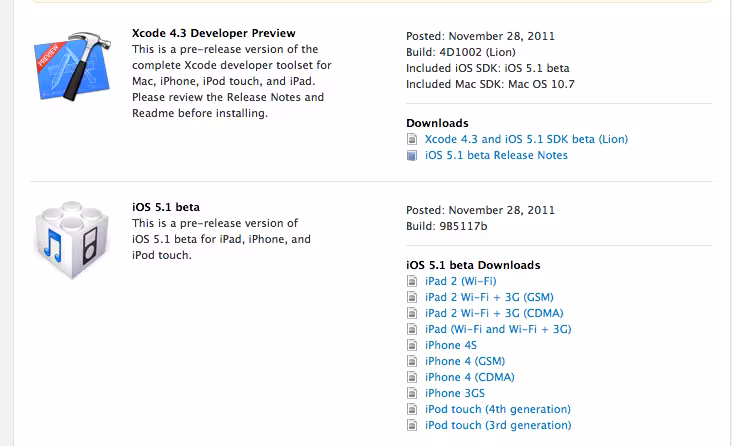Click file icon next to iPad 2 (Wi-Fi)

tap(412, 281)
